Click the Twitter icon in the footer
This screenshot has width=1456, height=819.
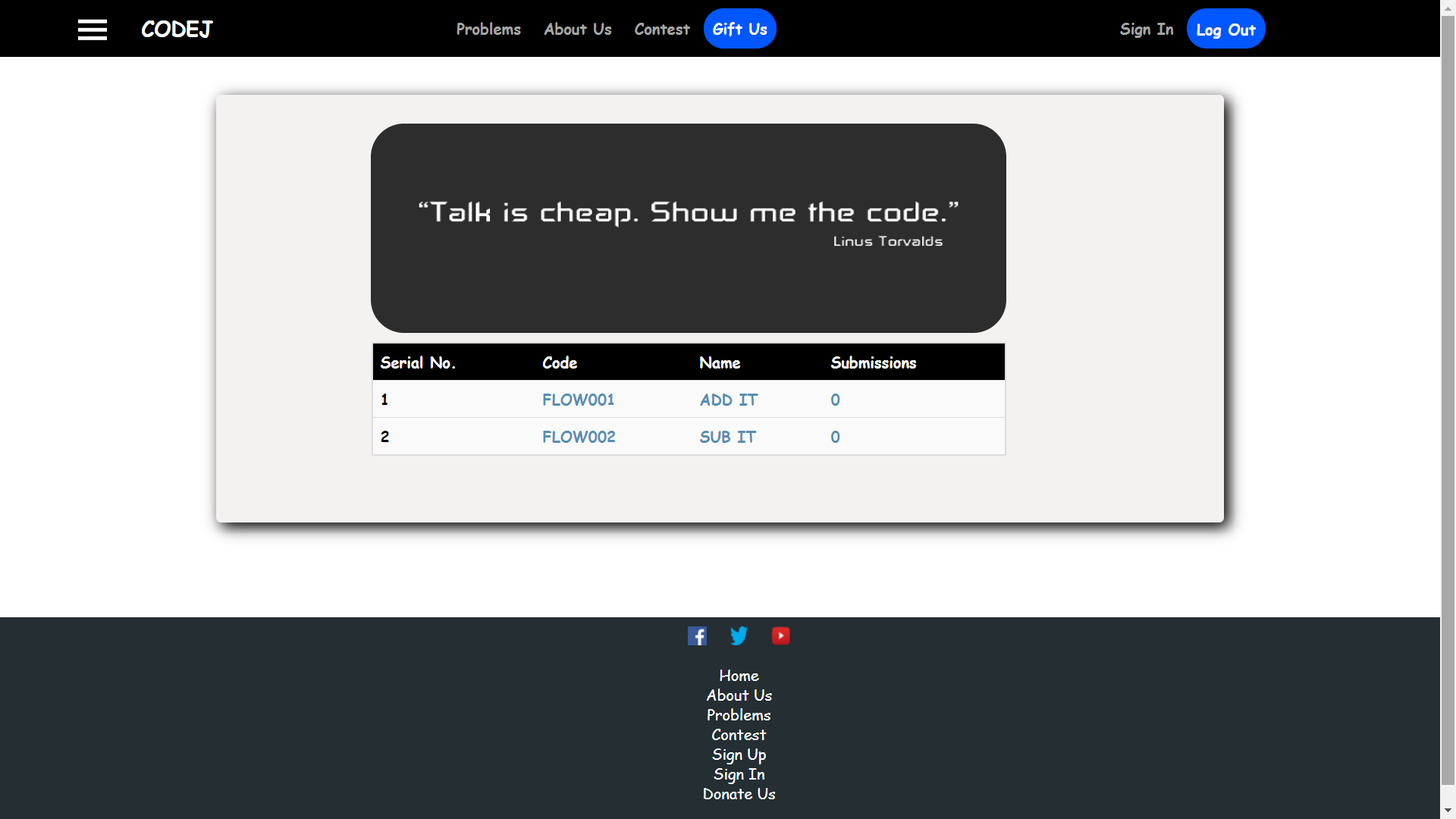[739, 635]
